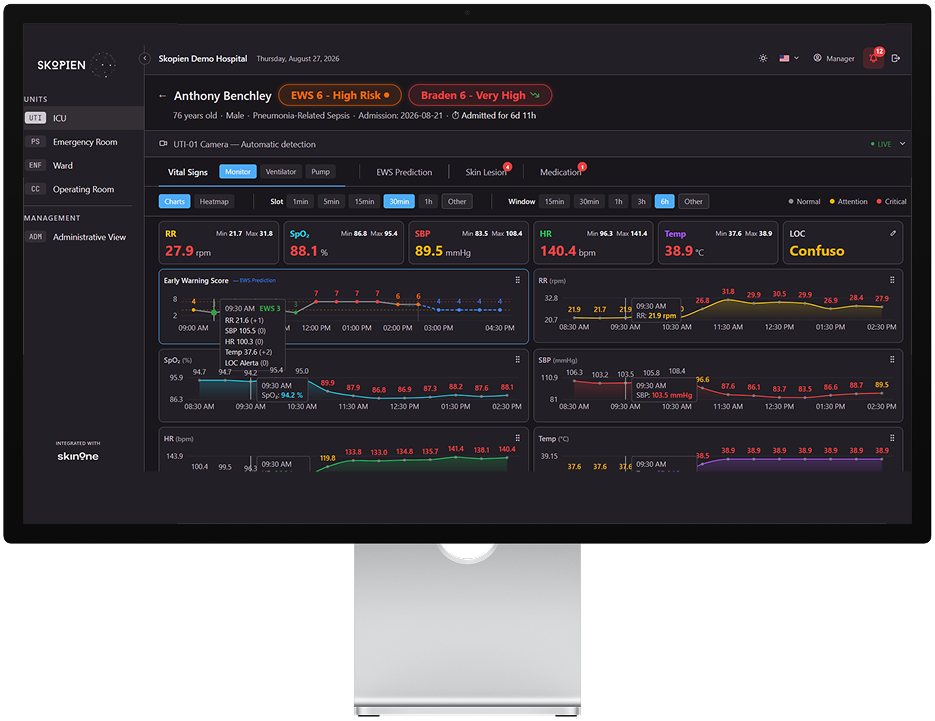Open the Skin Lesion tab
Screen dimensions: 935x721
pyautogui.click(x=486, y=172)
